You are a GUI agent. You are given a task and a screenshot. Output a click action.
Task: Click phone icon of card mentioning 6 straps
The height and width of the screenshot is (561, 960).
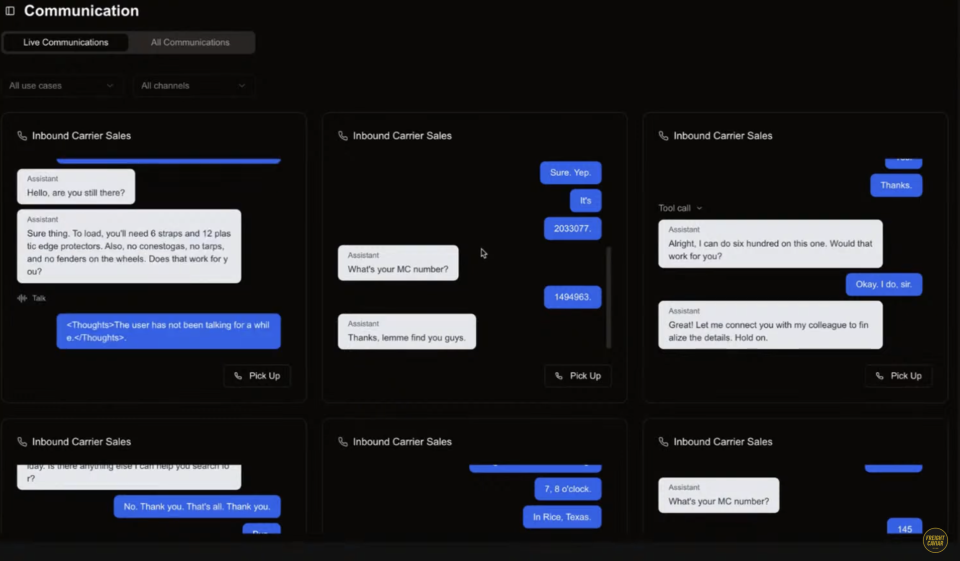tap(22, 136)
